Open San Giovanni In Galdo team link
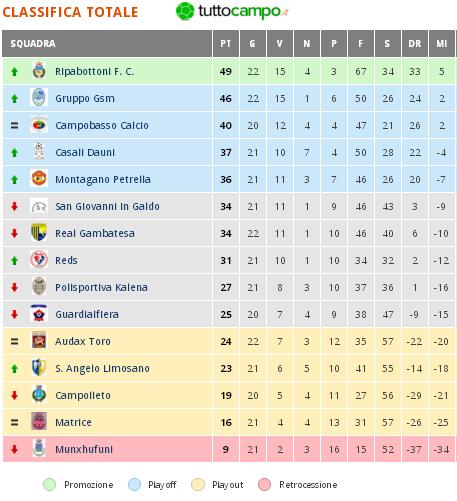Viewport: 457px width, 501px height. click(107, 206)
